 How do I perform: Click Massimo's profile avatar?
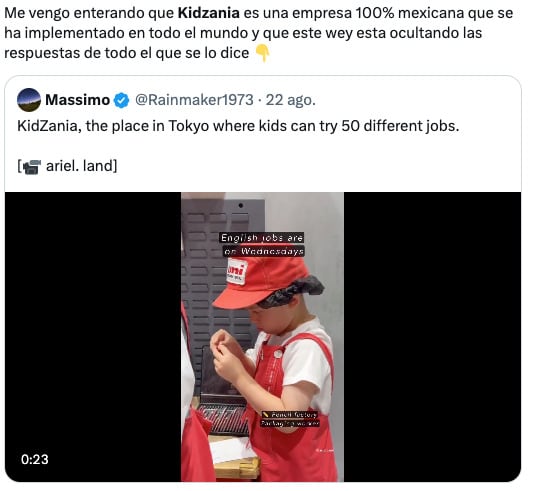(29, 100)
